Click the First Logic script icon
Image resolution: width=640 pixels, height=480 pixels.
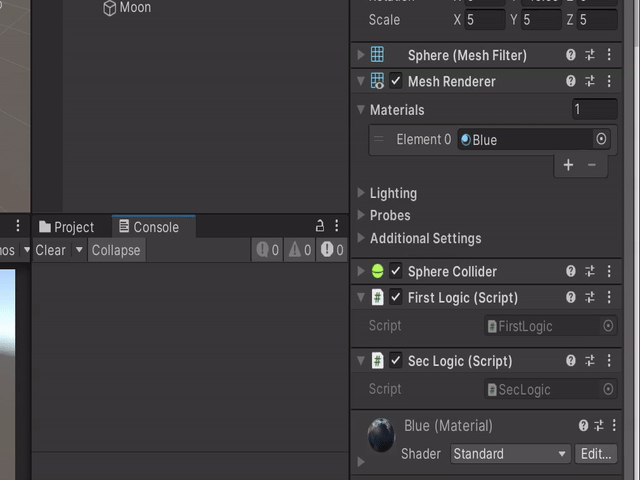click(x=378, y=297)
